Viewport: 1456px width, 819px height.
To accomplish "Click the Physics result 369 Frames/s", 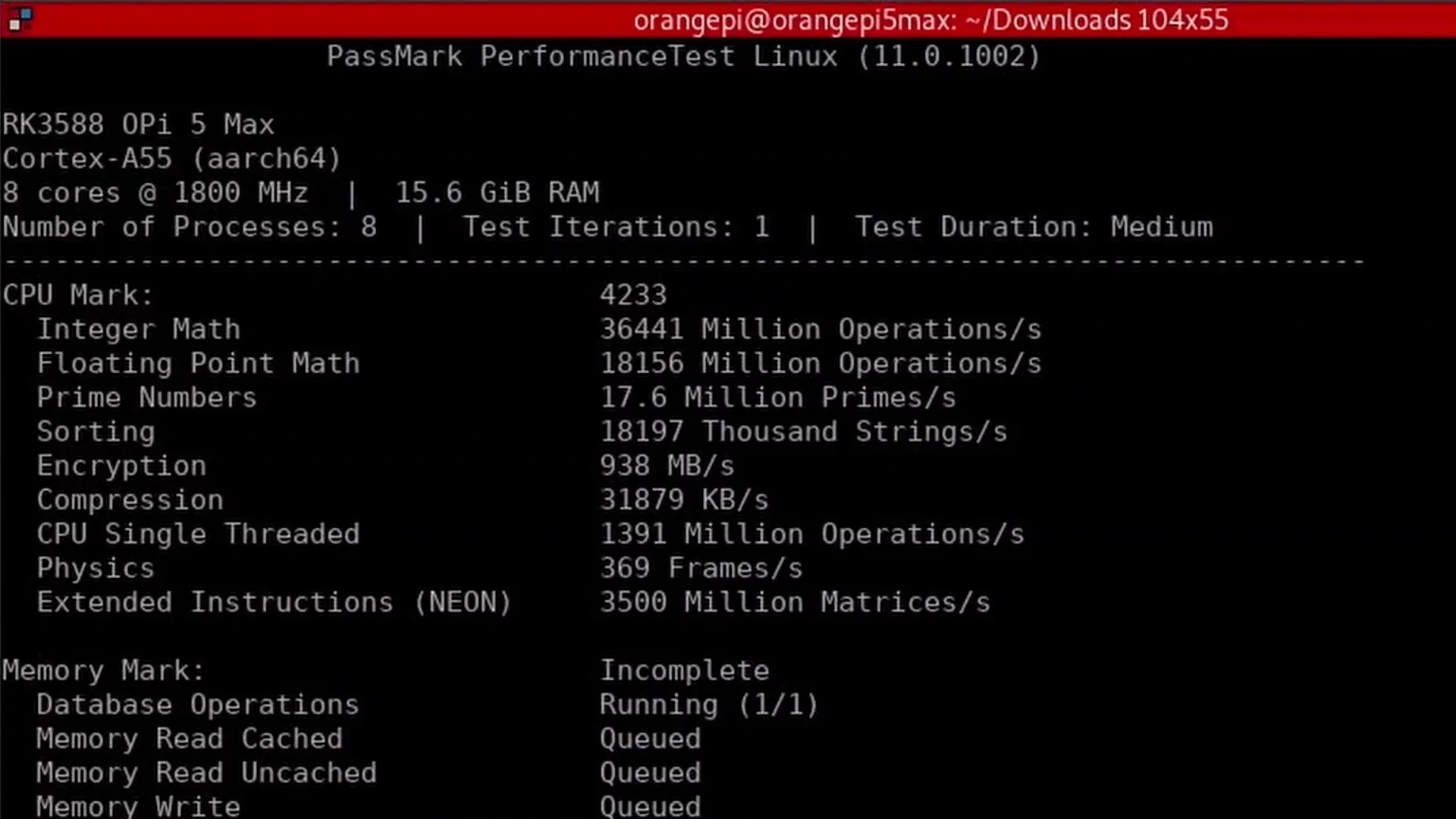I will point(701,568).
